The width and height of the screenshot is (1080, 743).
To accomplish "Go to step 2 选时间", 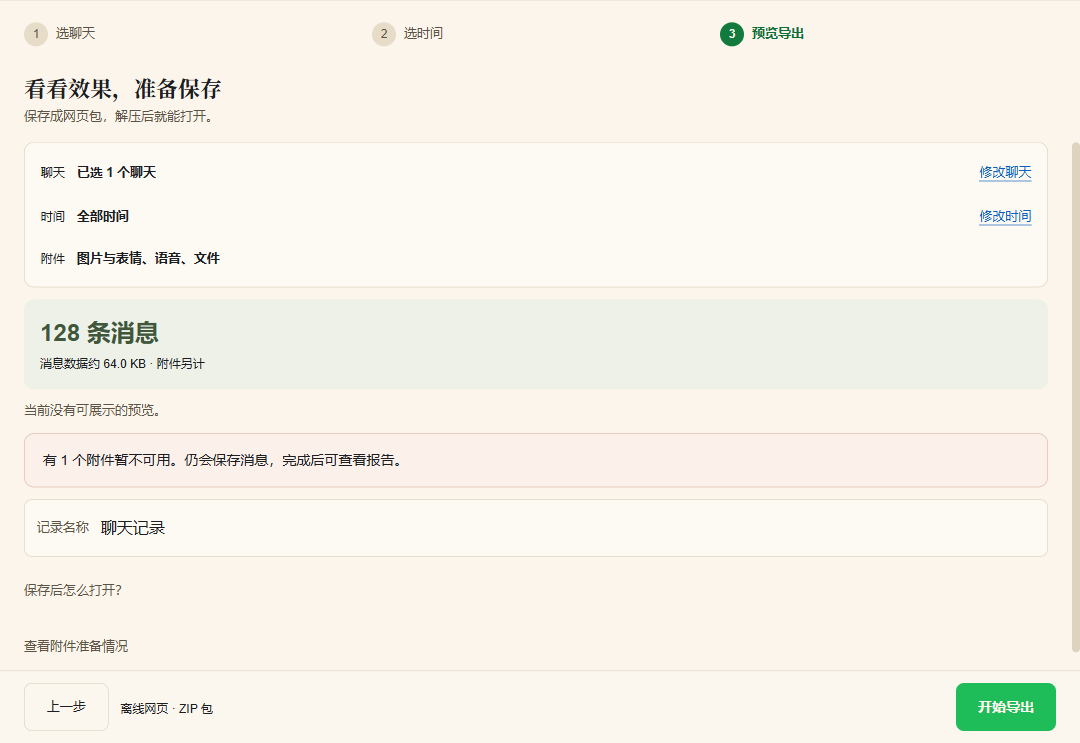I will pyautogui.click(x=408, y=34).
